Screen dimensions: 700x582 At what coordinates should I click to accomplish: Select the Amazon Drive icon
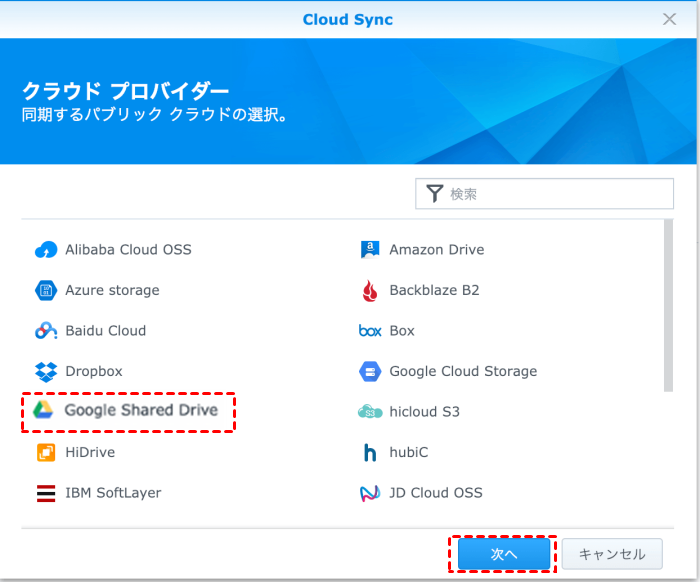pyautogui.click(x=370, y=250)
